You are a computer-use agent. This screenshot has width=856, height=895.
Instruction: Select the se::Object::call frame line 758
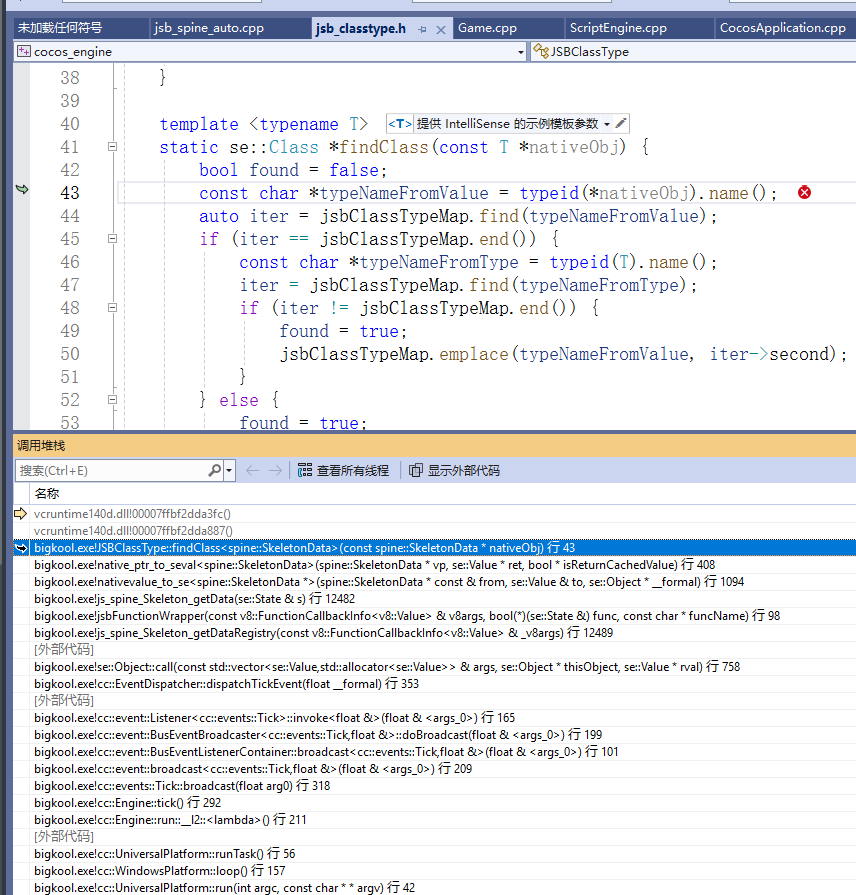click(443, 667)
